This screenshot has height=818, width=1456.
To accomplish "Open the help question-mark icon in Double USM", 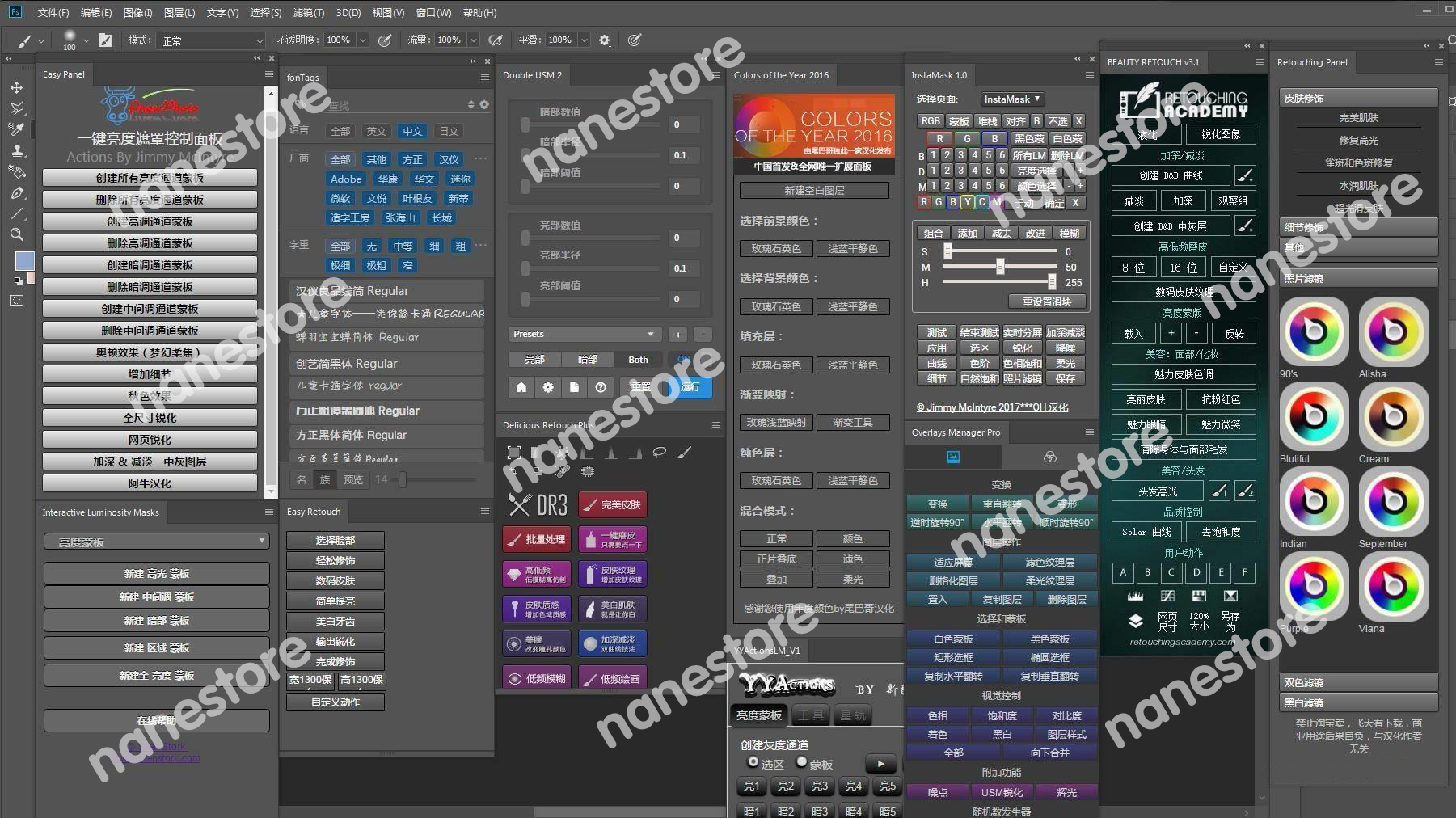I will click(x=601, y=387).
